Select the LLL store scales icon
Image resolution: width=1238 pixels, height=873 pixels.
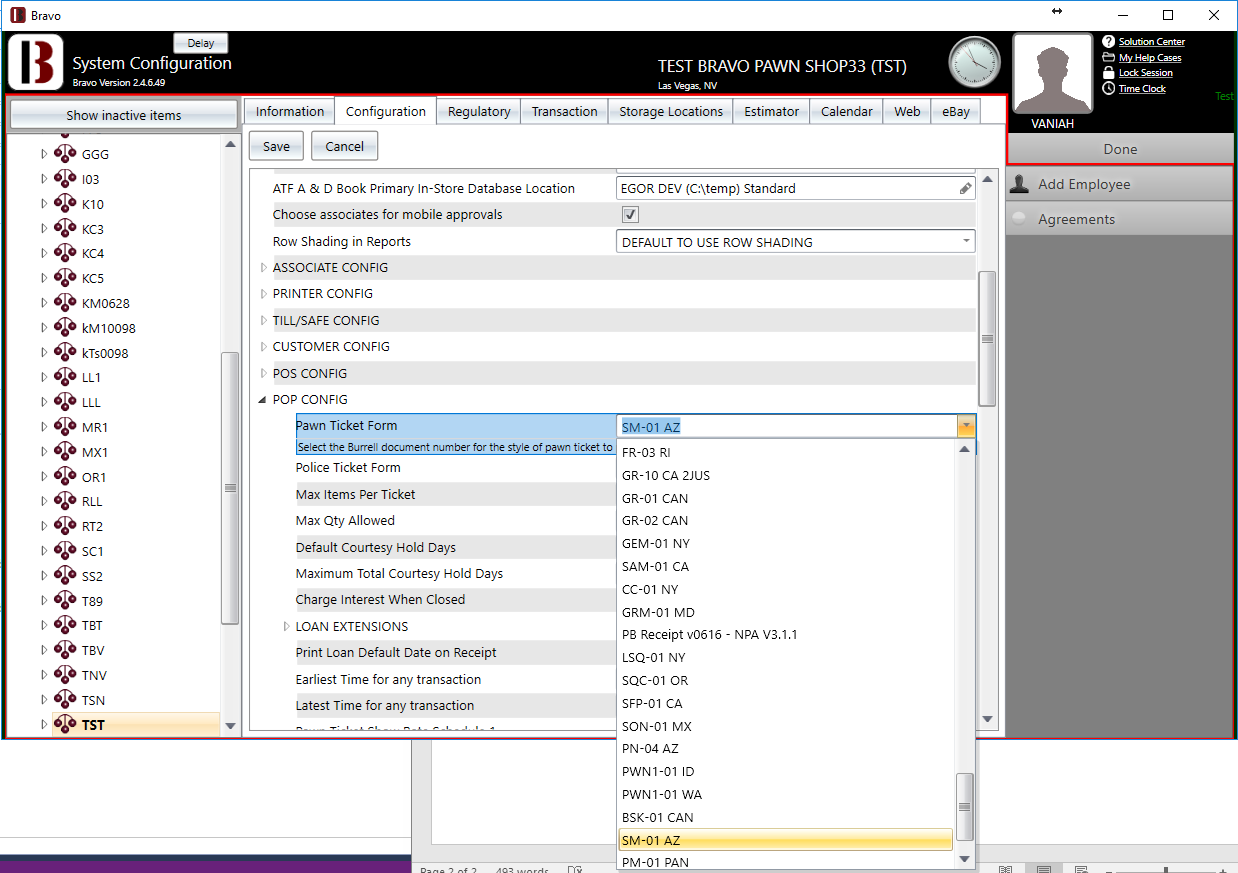(x=66, y=402)
